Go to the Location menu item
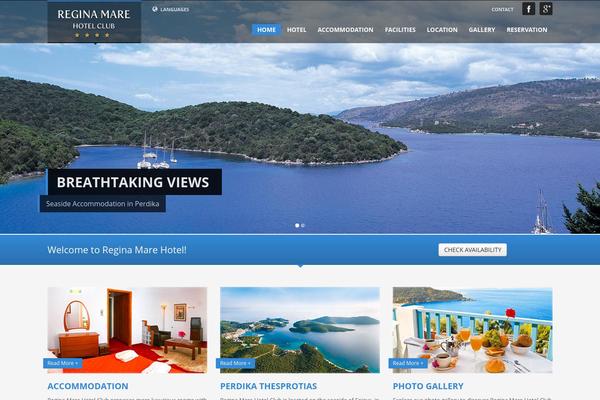This screenshot has width=600, height=400. (x=442, y=29)
